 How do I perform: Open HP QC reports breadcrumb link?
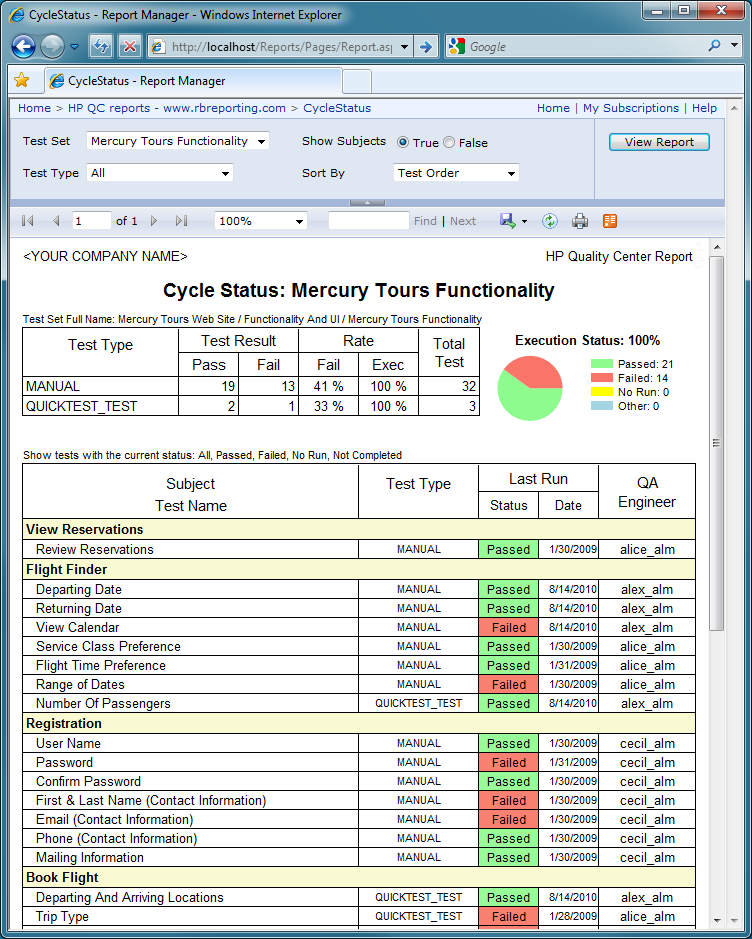click(x=177, y=108)
